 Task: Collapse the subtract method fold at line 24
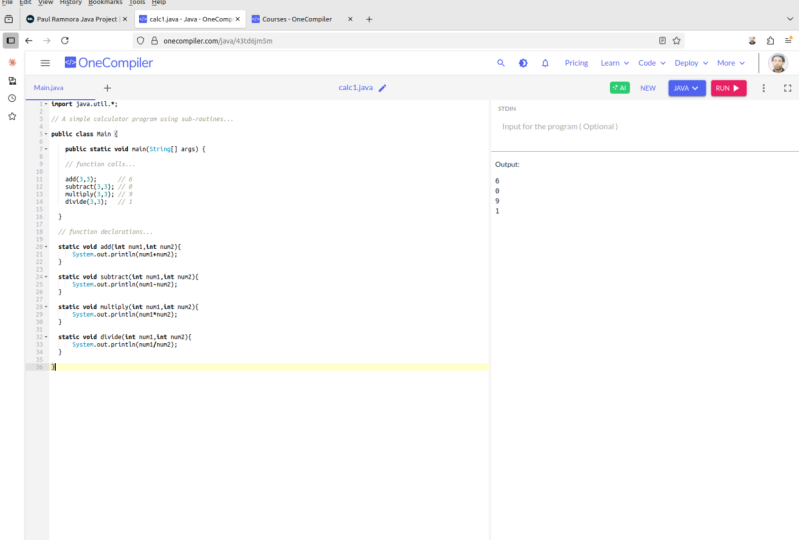coord(46,277)
